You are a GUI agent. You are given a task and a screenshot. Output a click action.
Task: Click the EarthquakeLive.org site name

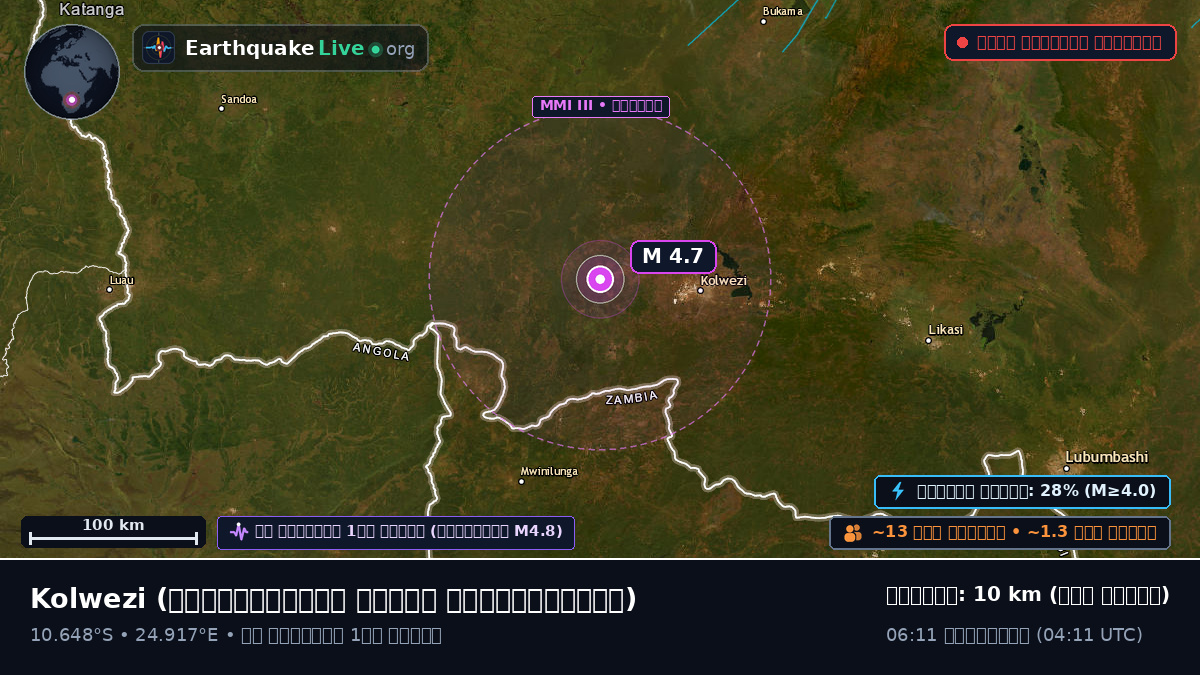pyautogui.click(x=300, y=48)
